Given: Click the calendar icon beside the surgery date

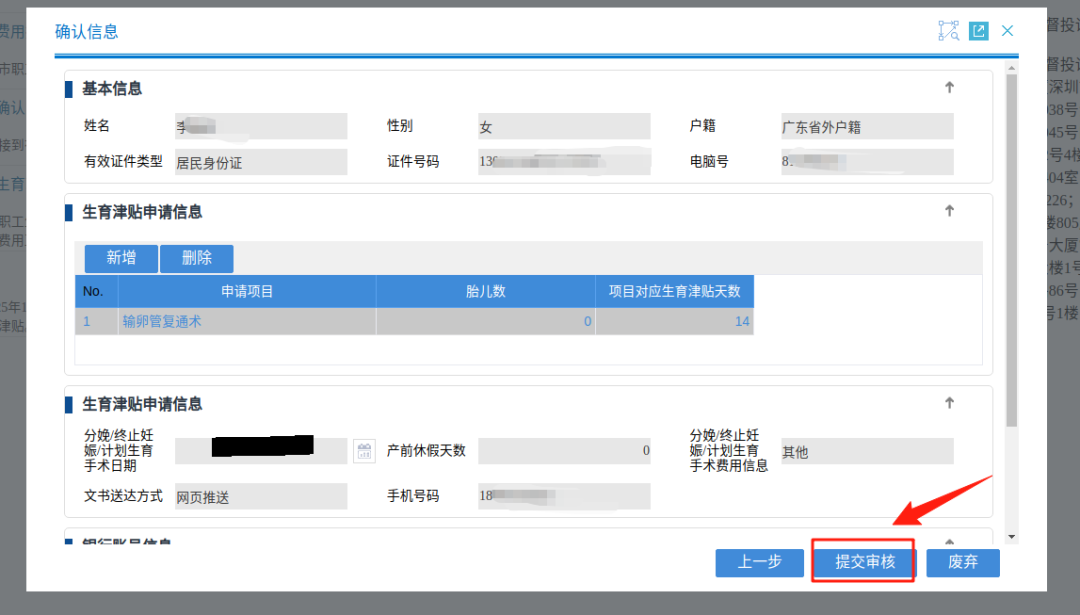Looking at the screenshot, I should (363, 451).
